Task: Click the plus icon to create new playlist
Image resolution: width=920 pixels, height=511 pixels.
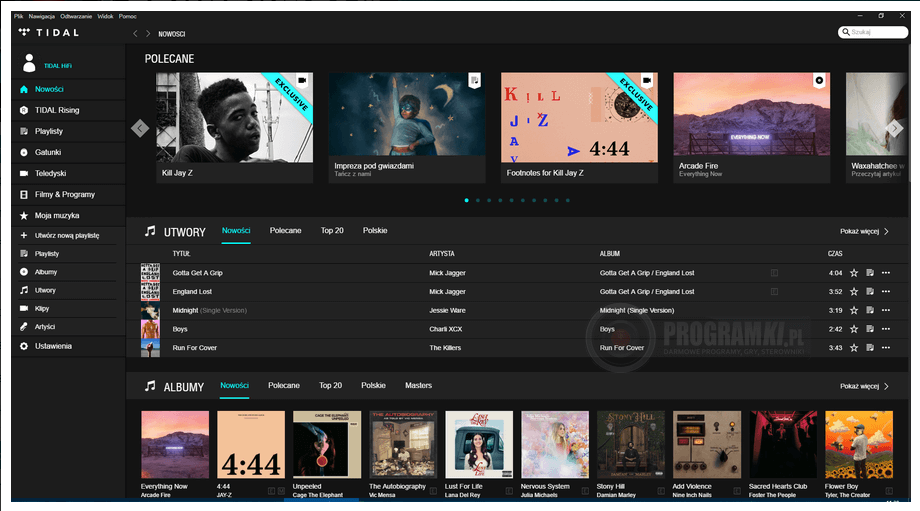Action: 24,235
